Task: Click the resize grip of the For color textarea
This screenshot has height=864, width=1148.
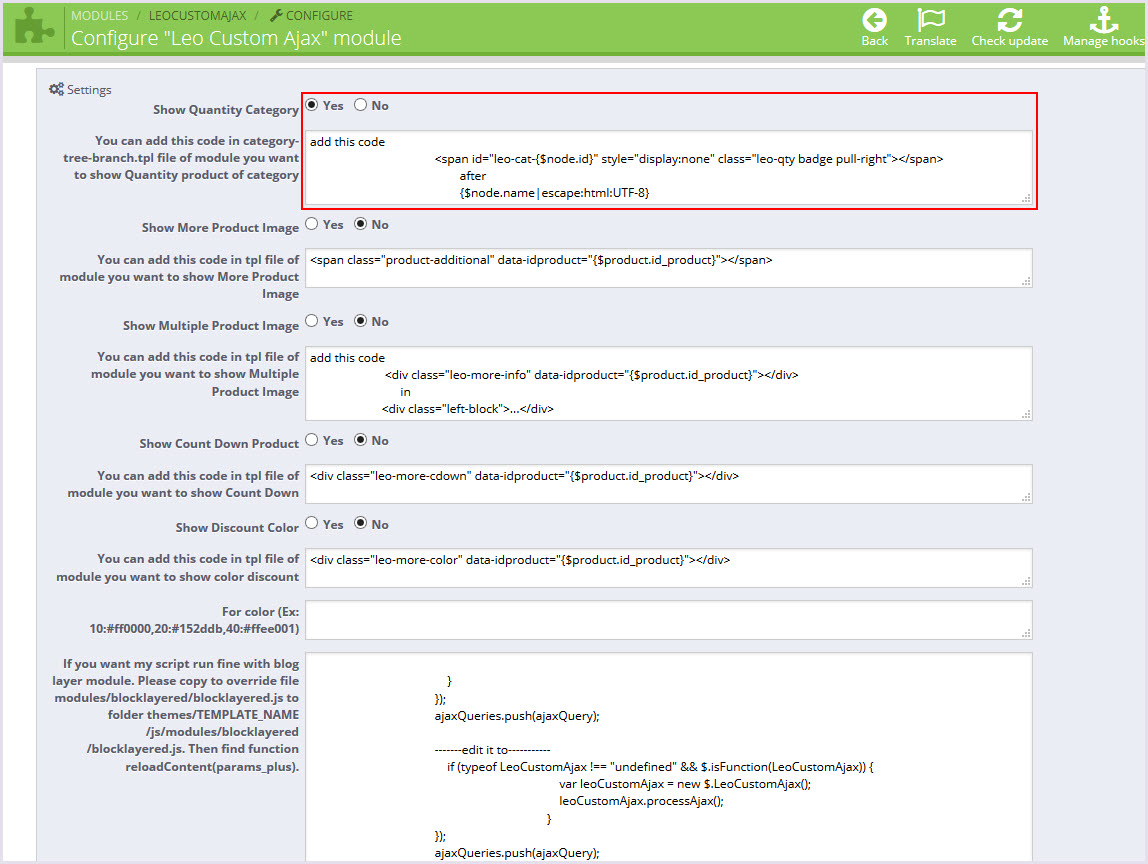Action: tap(1026, 633)
